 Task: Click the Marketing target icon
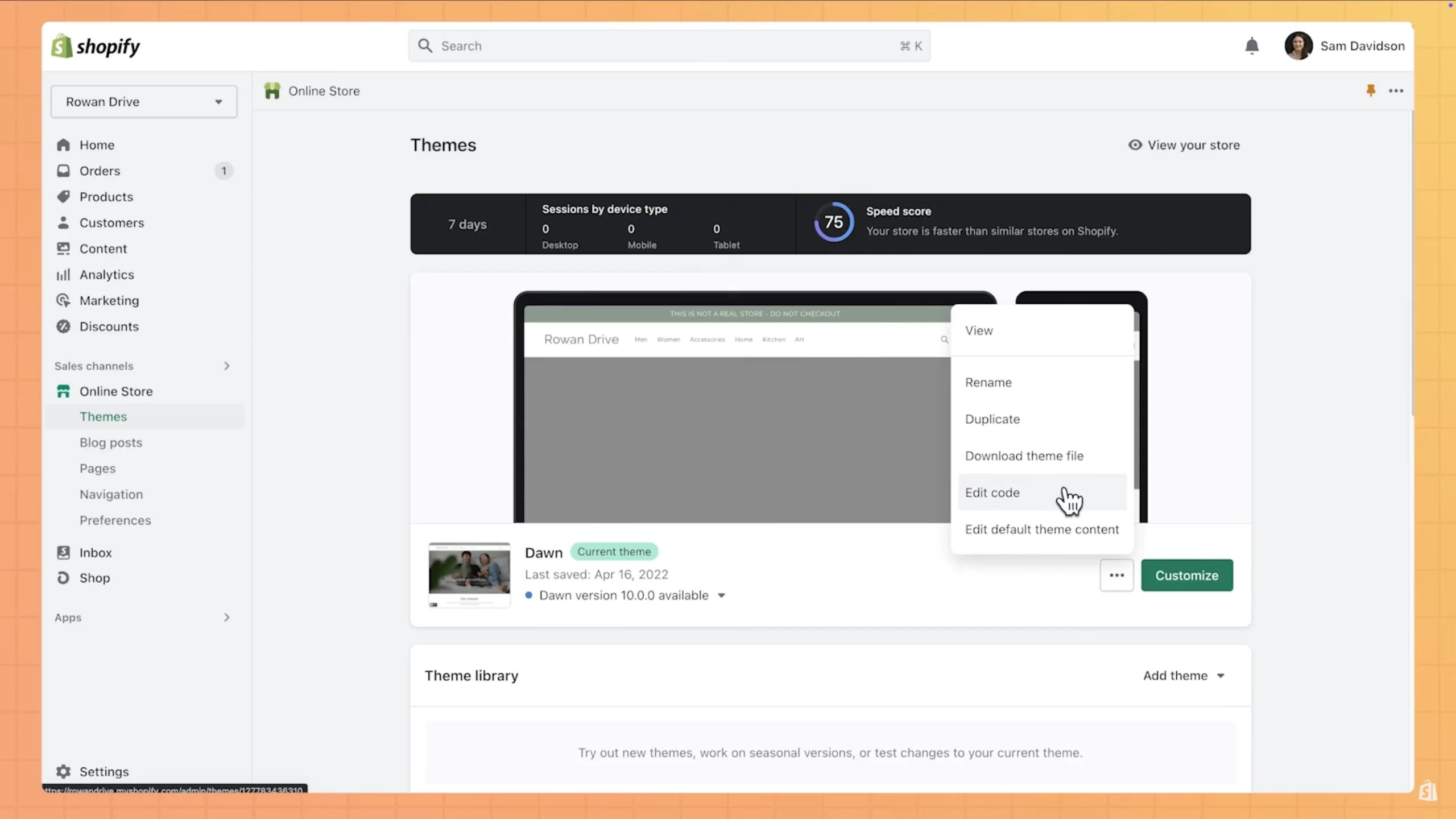pyautogui.click(x=63, y=300)
